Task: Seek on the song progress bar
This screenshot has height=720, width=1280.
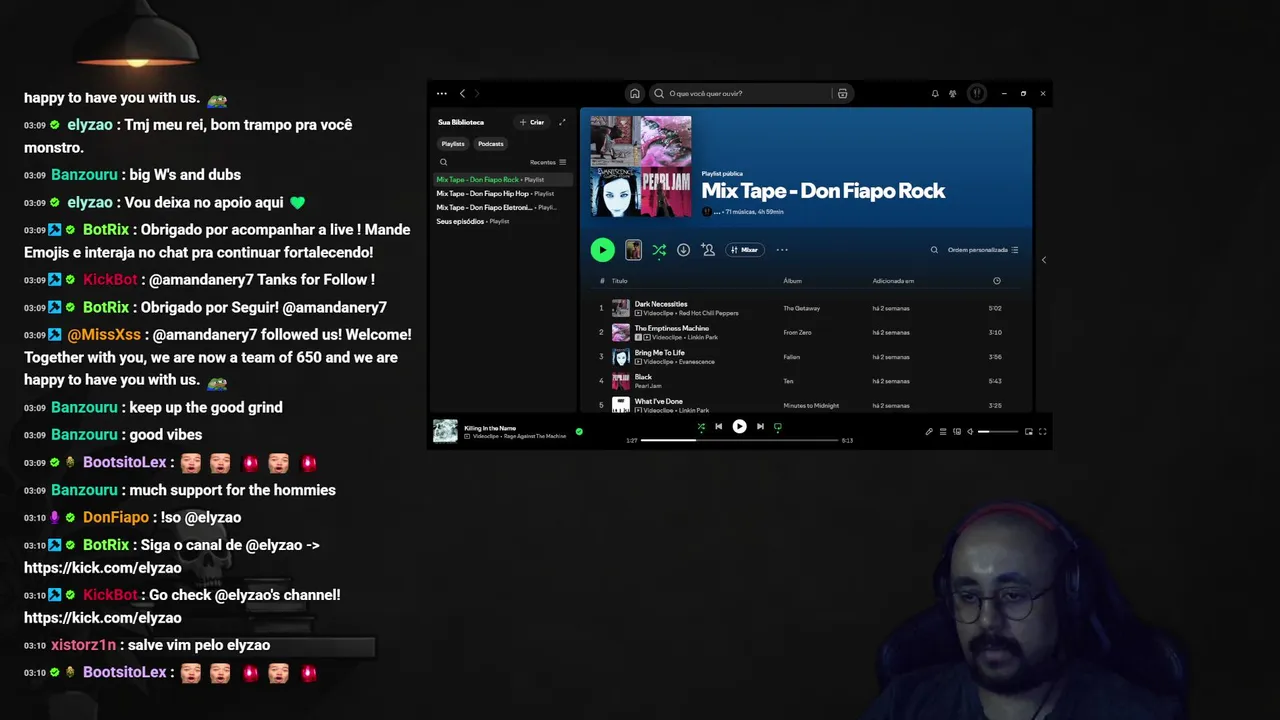Action: (x=739, y=440)
